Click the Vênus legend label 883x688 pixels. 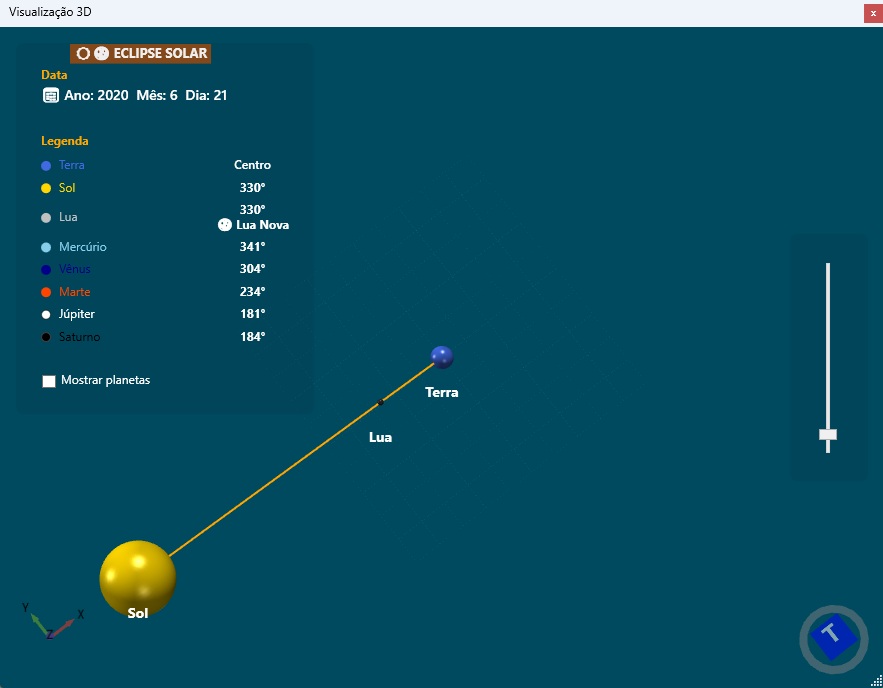click(74, 269)
